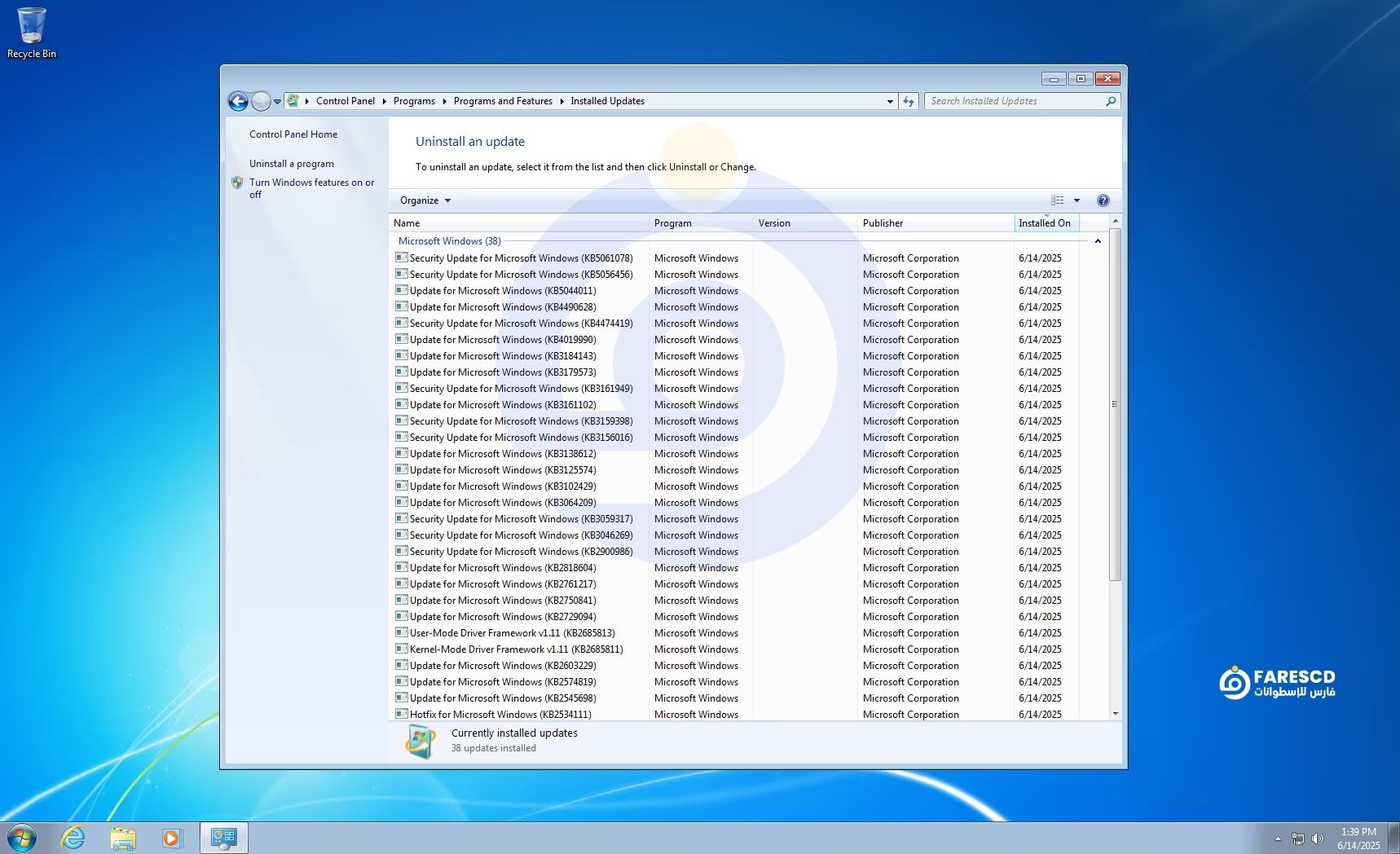Launch Windows Media Player from taskbar
This screenshot has width=1400, height=854.
[172, 838]
